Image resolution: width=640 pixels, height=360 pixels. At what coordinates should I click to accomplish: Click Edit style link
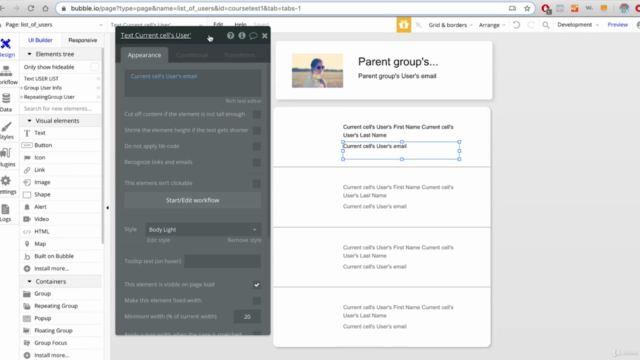pyautogui.click(x=158, y=240)
